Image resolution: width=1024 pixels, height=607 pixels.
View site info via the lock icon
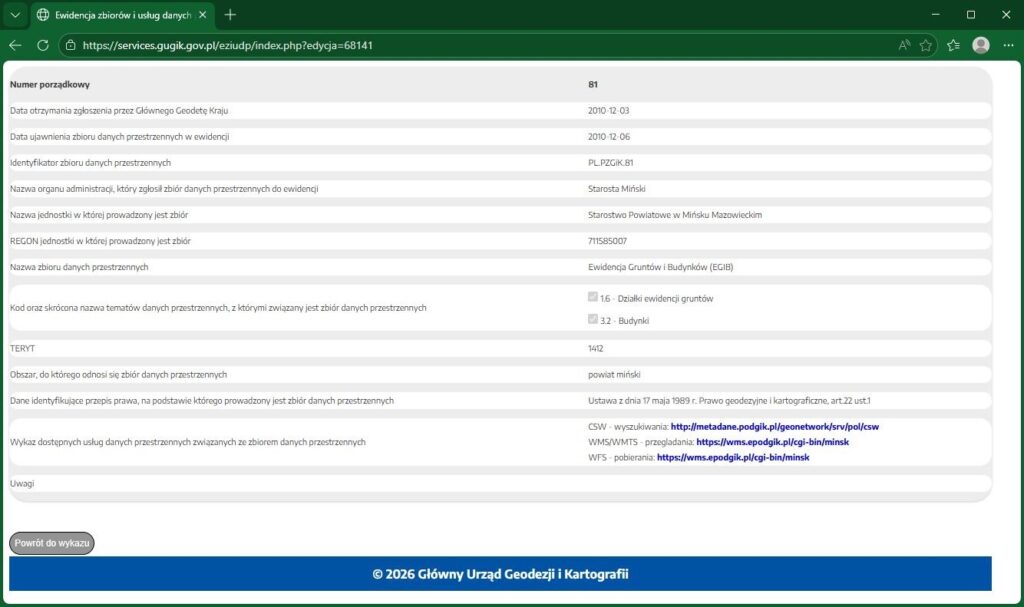(x=69, y=45)
